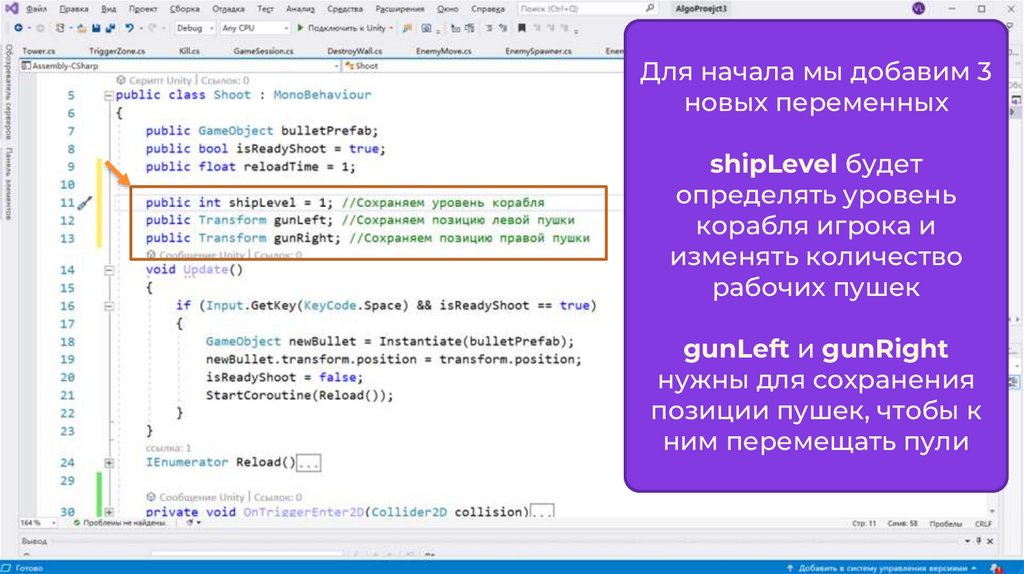This screenshot has height=574, width=1024.
Task: Click the decrease indent toolbar icon
Action: click(488, 28)
